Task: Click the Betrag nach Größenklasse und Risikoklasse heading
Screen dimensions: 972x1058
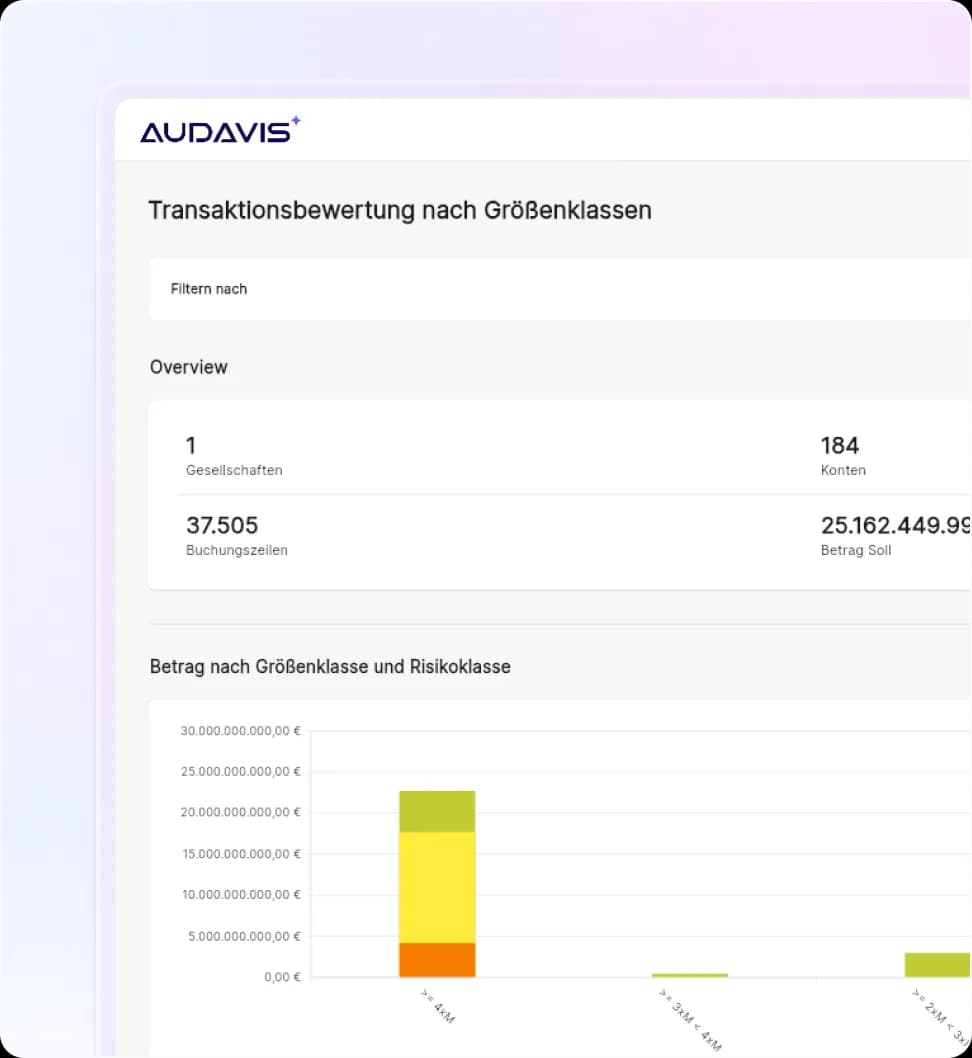Action: (330, 667)
